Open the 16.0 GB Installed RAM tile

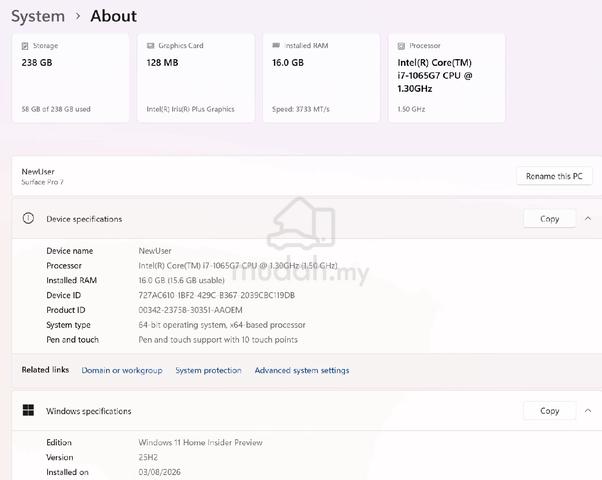click(321, 78)
